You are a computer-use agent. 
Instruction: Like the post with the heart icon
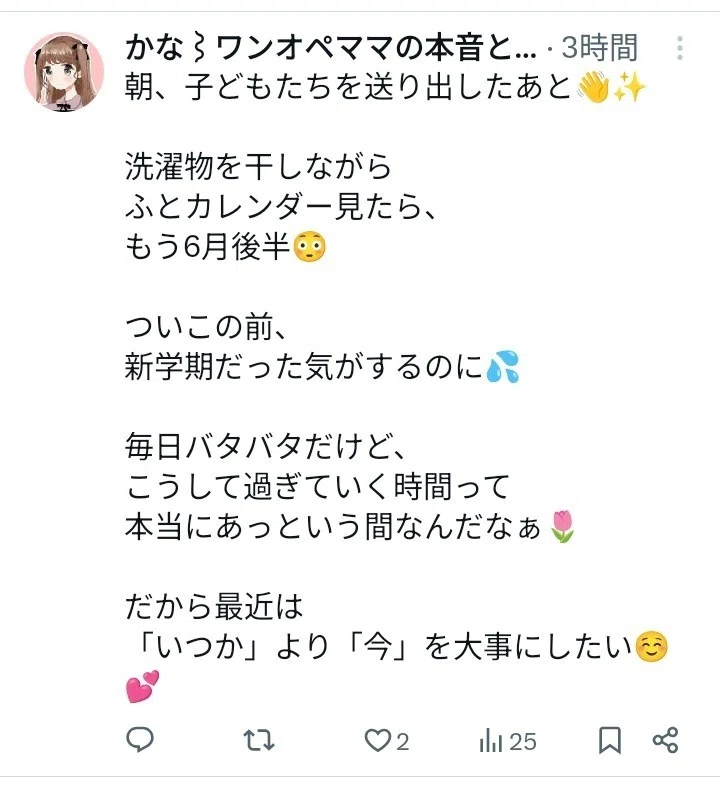click(378, 741)
